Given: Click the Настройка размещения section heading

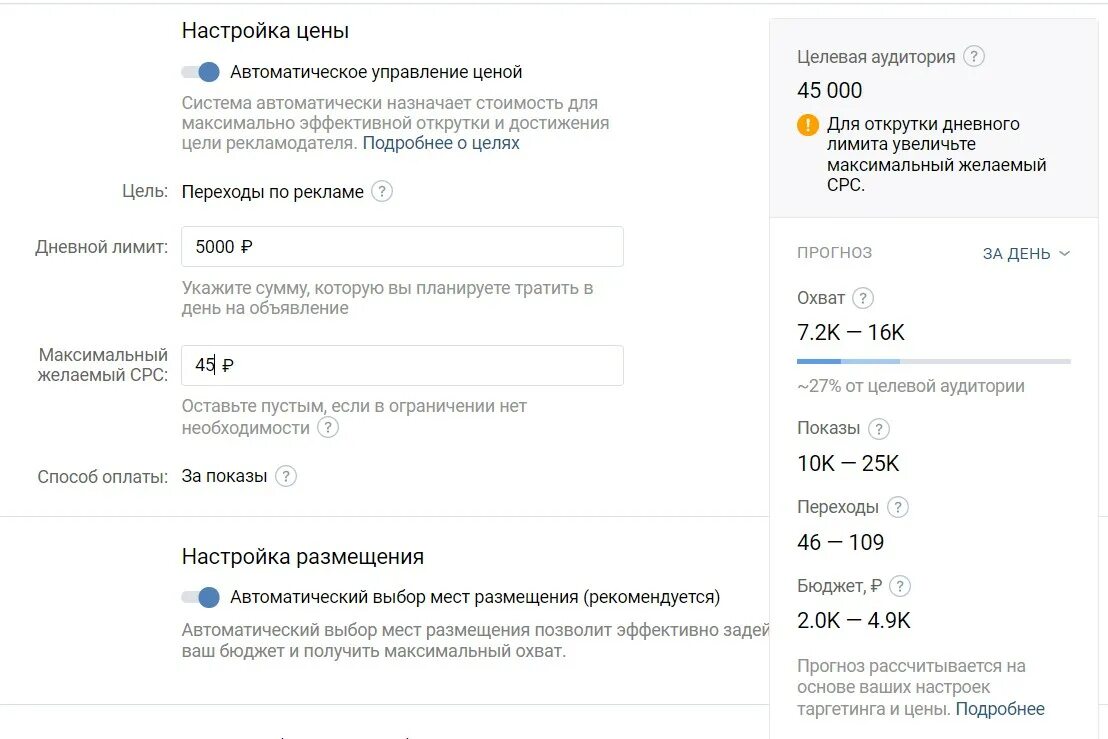Looking at the screenshot, I should [x=302, y=557].
